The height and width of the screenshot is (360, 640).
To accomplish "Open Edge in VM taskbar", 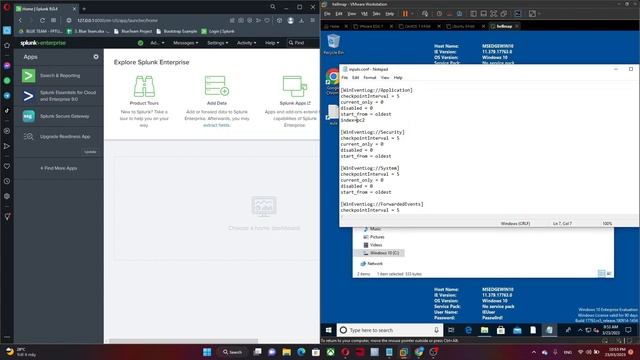I will 468,330.
